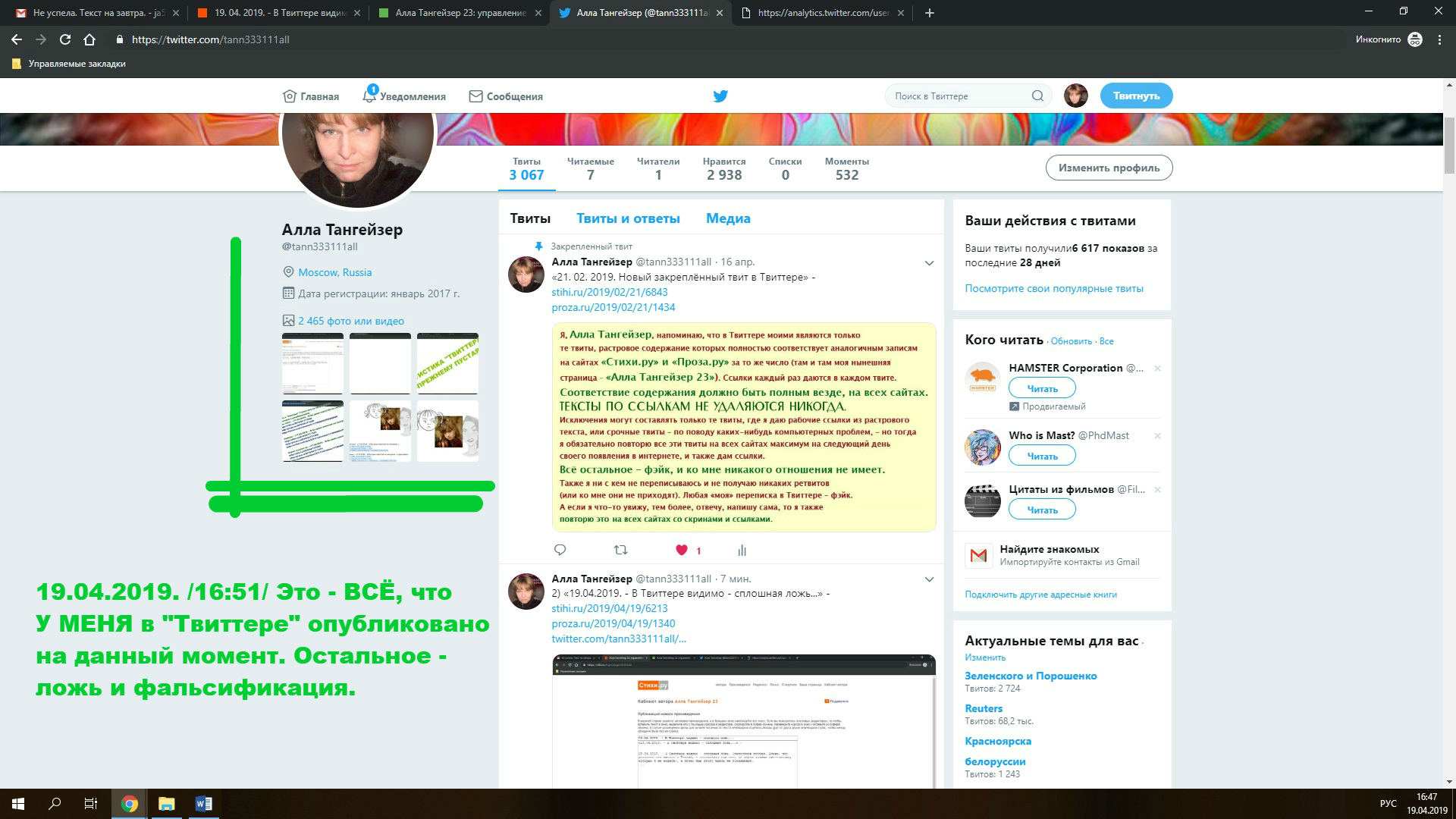Click the Twitter bird logo in navbar
The image size is (1456, 819).
click(720, 96)
